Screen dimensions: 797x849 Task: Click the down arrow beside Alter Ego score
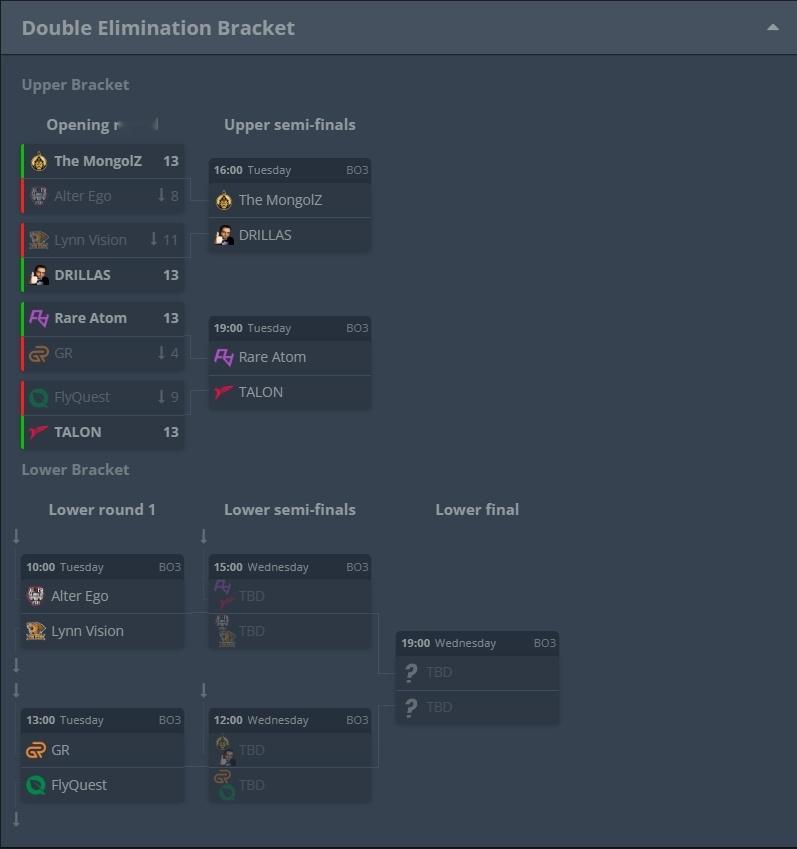161,195
